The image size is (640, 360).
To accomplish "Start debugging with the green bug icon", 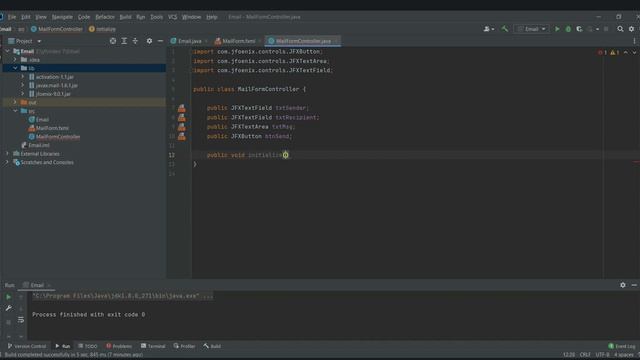I will pos(568,29).
